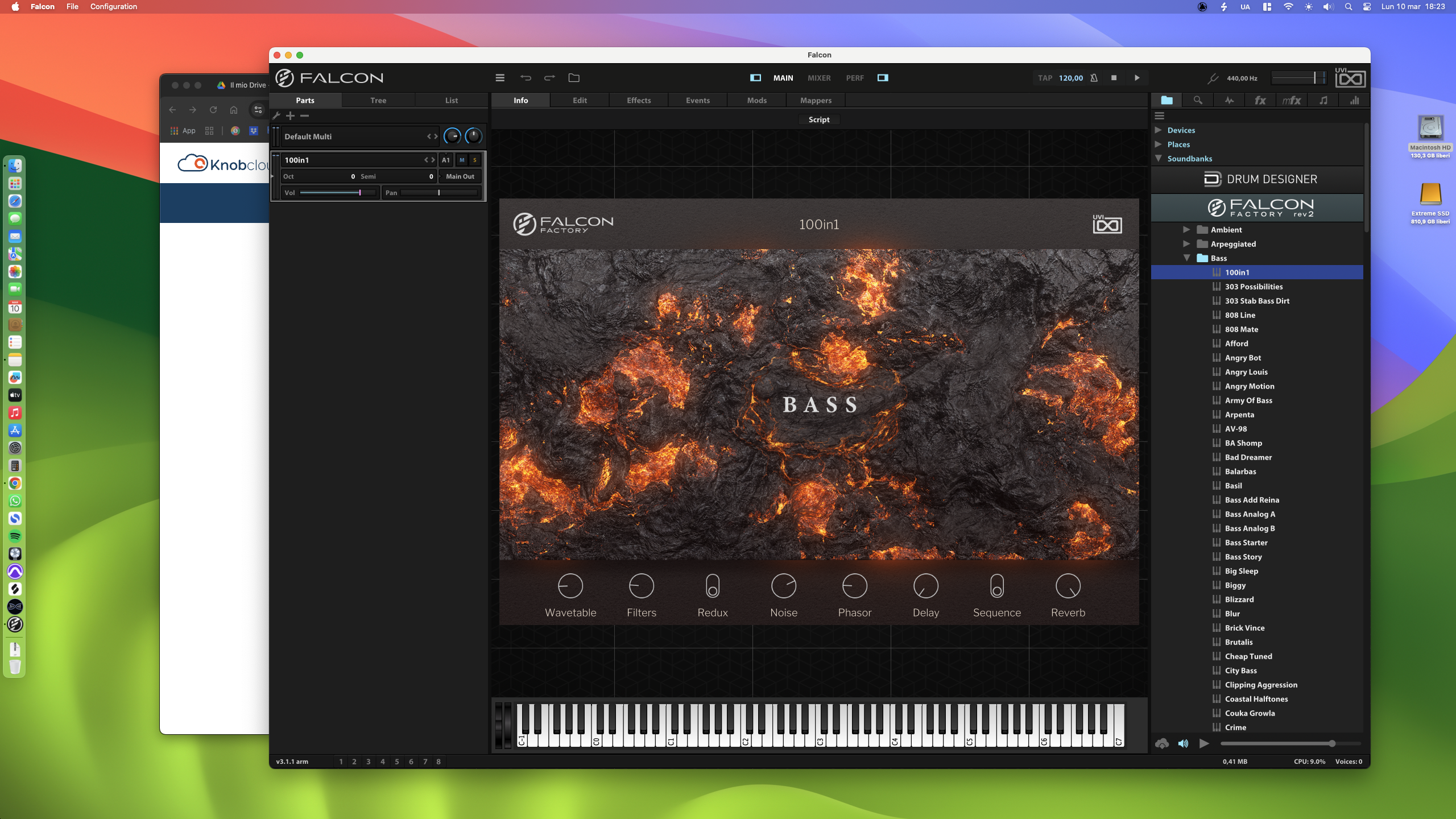The height and width of the screenshot is (819, 1456).
Task: Click the TAP tempo button
Action: point(1045,78)
